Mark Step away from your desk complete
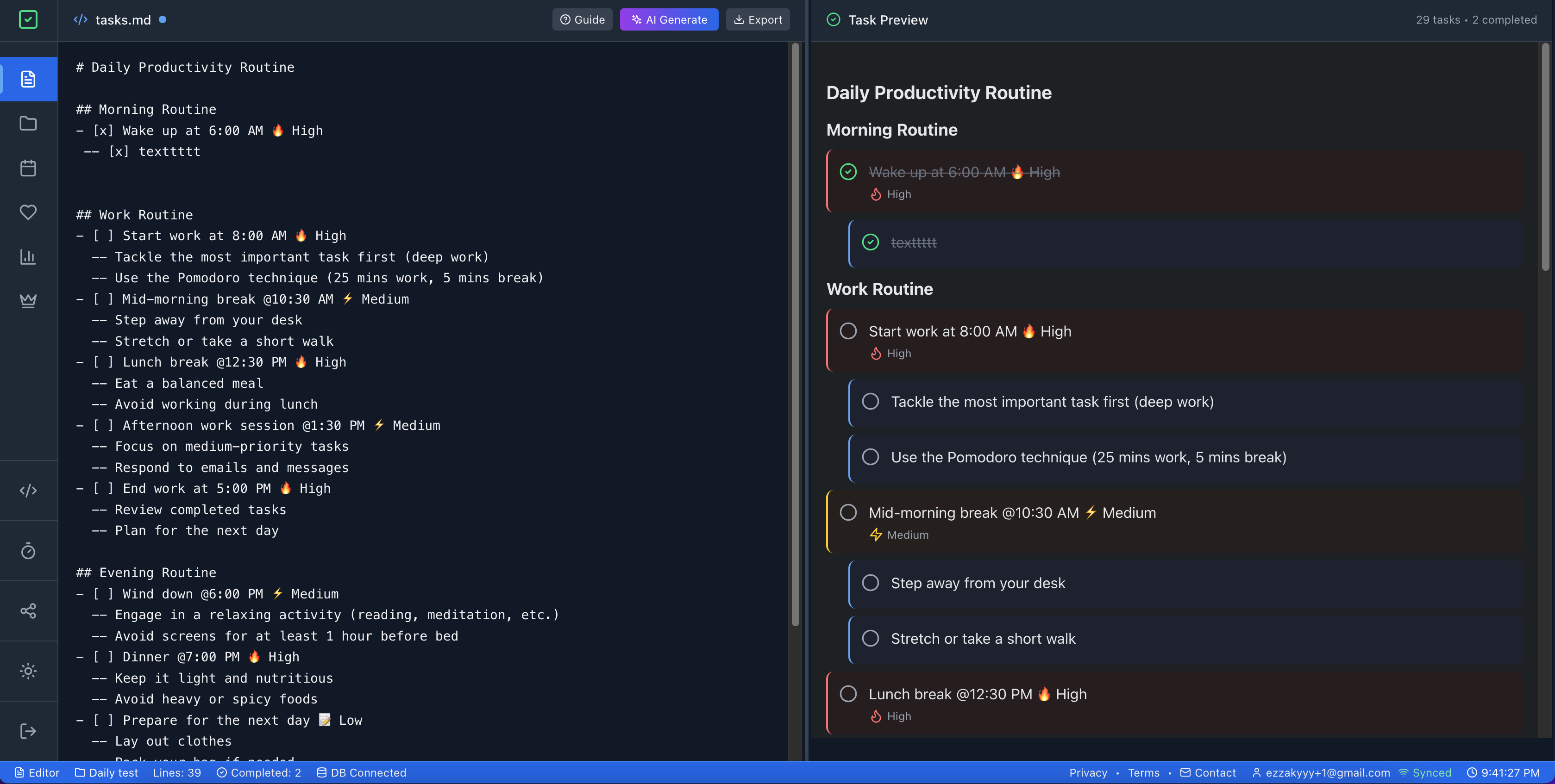The image size is (1555, 784). (871, 583)
